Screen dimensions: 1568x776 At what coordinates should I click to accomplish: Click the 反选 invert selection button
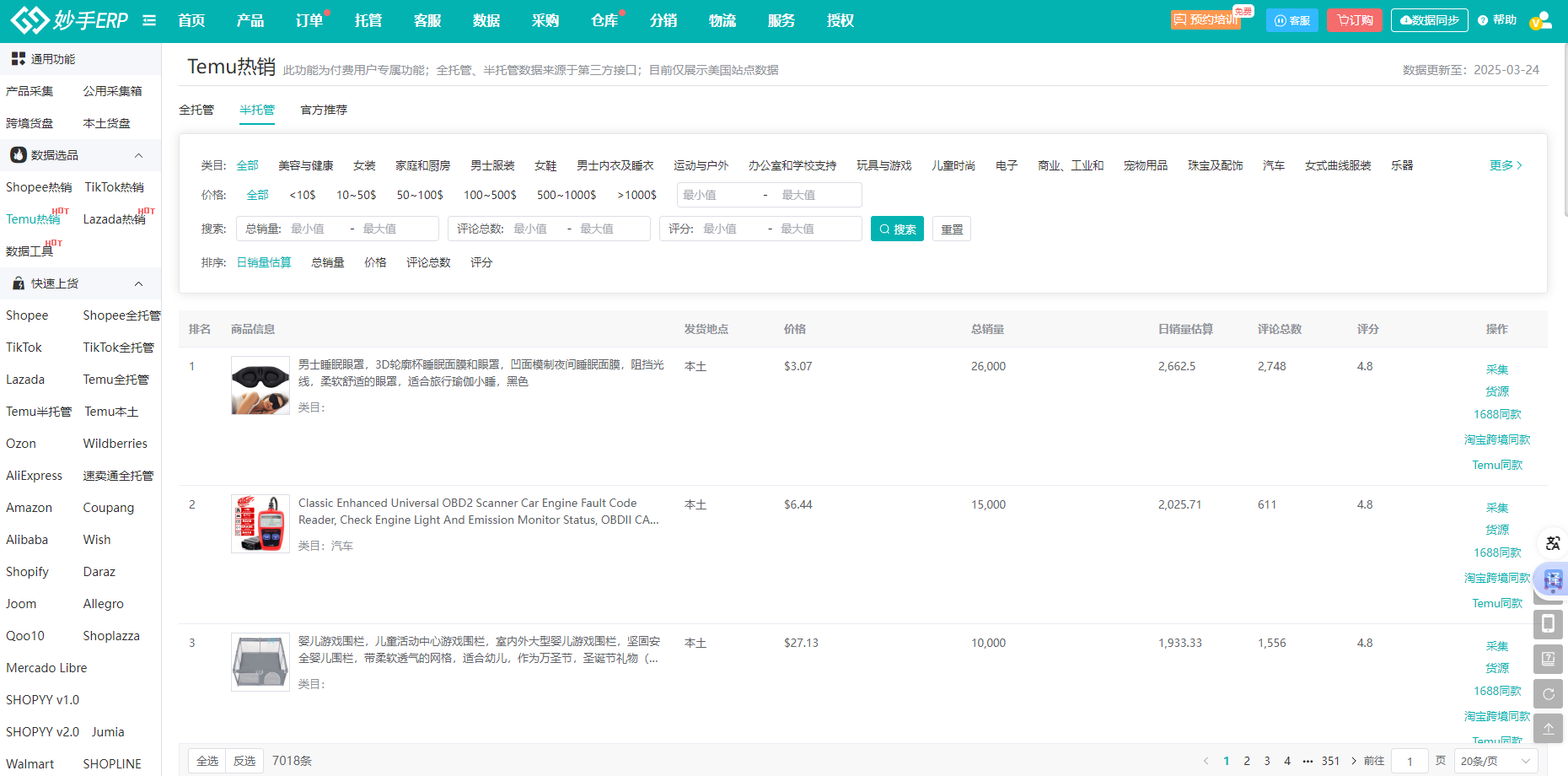(244, 761)
